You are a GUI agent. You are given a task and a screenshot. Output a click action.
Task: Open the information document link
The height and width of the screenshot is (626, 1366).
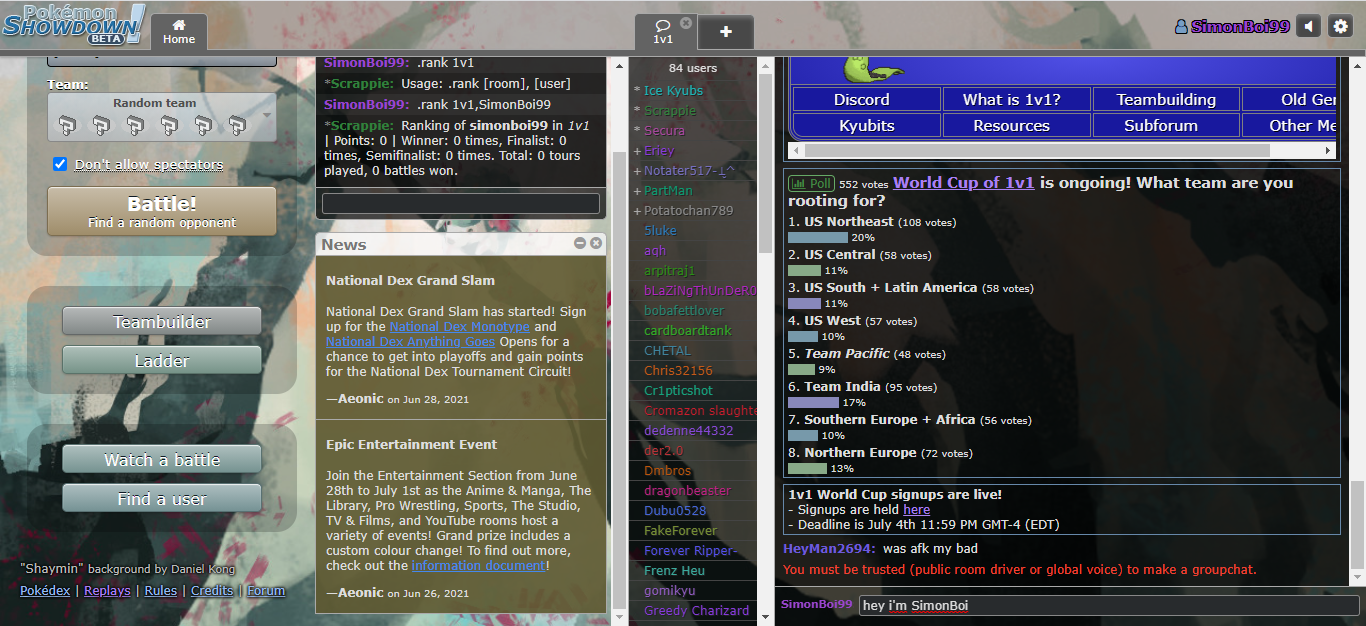(x=478, y=565)
